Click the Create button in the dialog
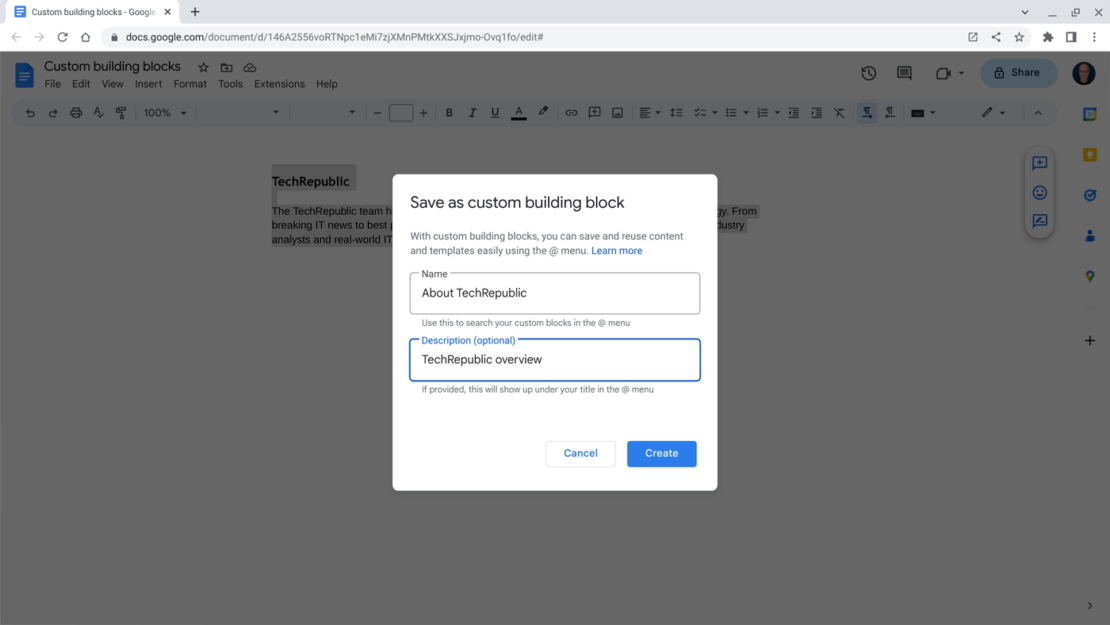1110x625 pixels. point(661,453)
